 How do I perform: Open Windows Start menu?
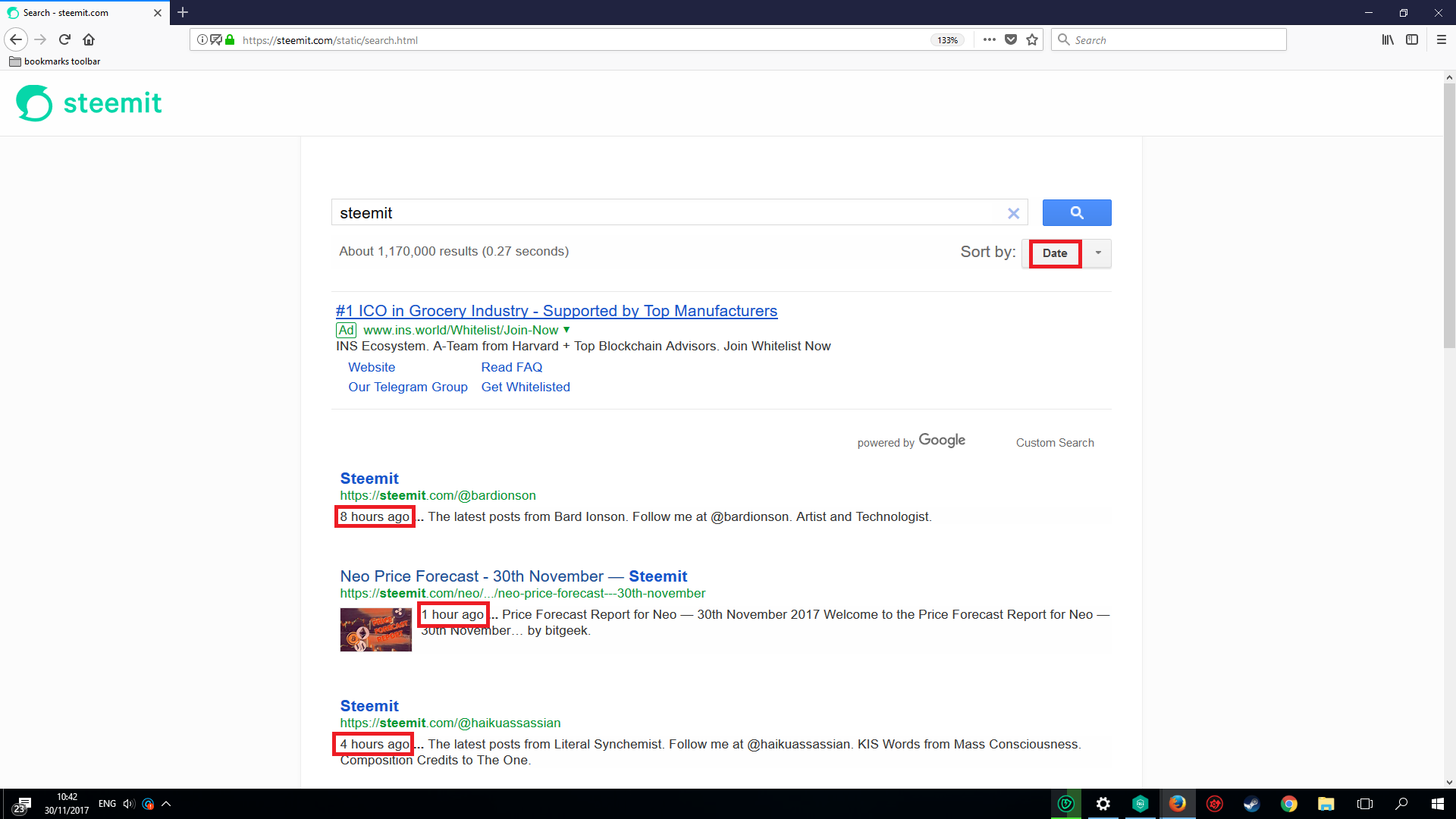click(x=1437, y=804)
